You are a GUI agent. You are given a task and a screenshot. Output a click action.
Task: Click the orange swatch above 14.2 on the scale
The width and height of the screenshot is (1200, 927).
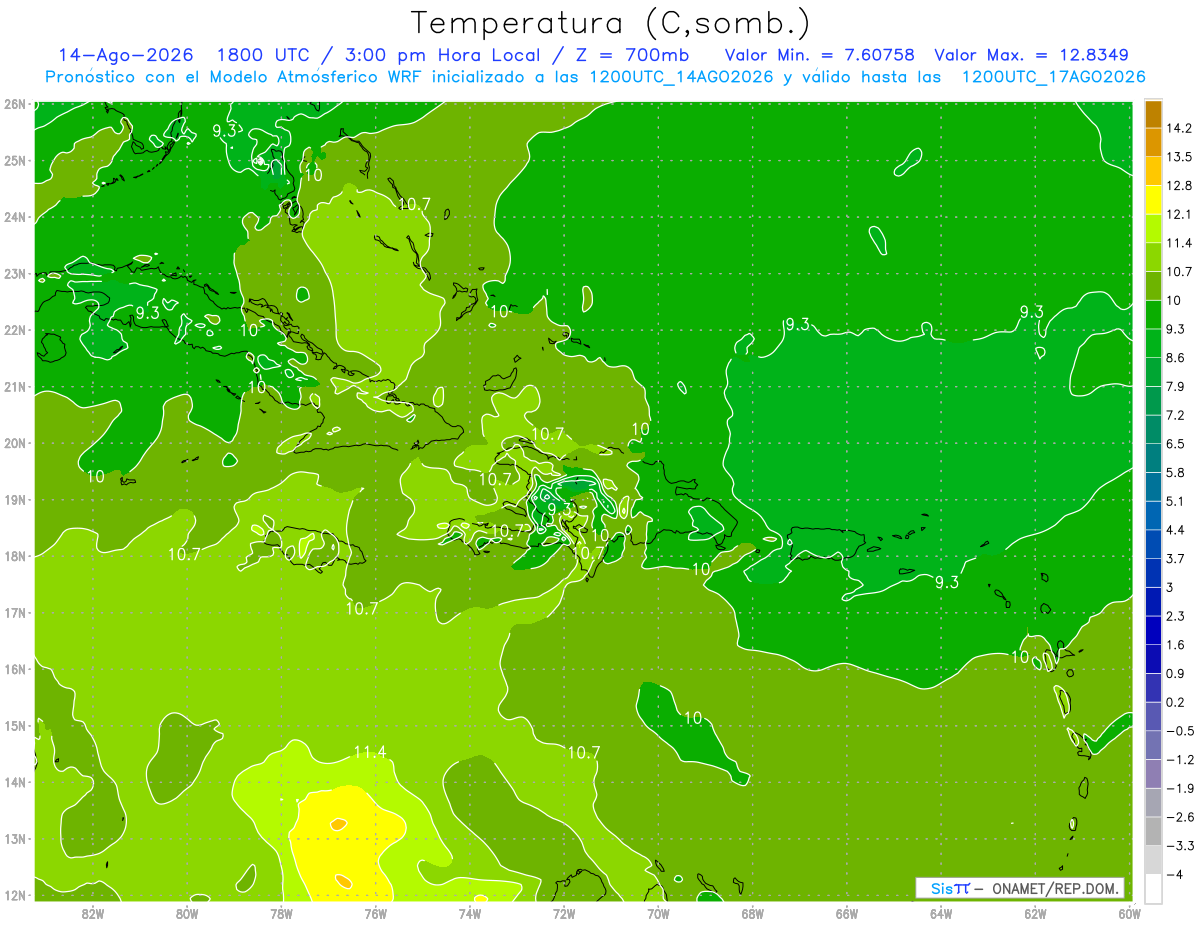pos(1153,114)
